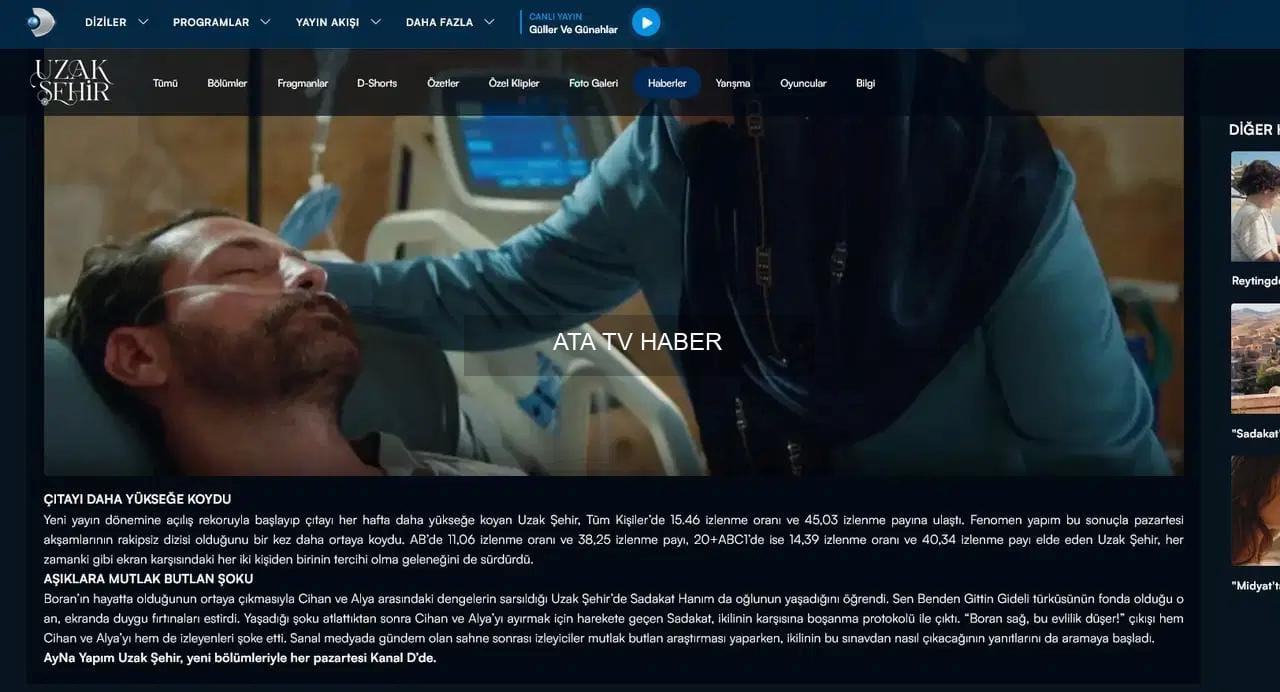Open the Güller Ve Günahlar live stream link
The image size is (1280, 692).
[573, 29]
